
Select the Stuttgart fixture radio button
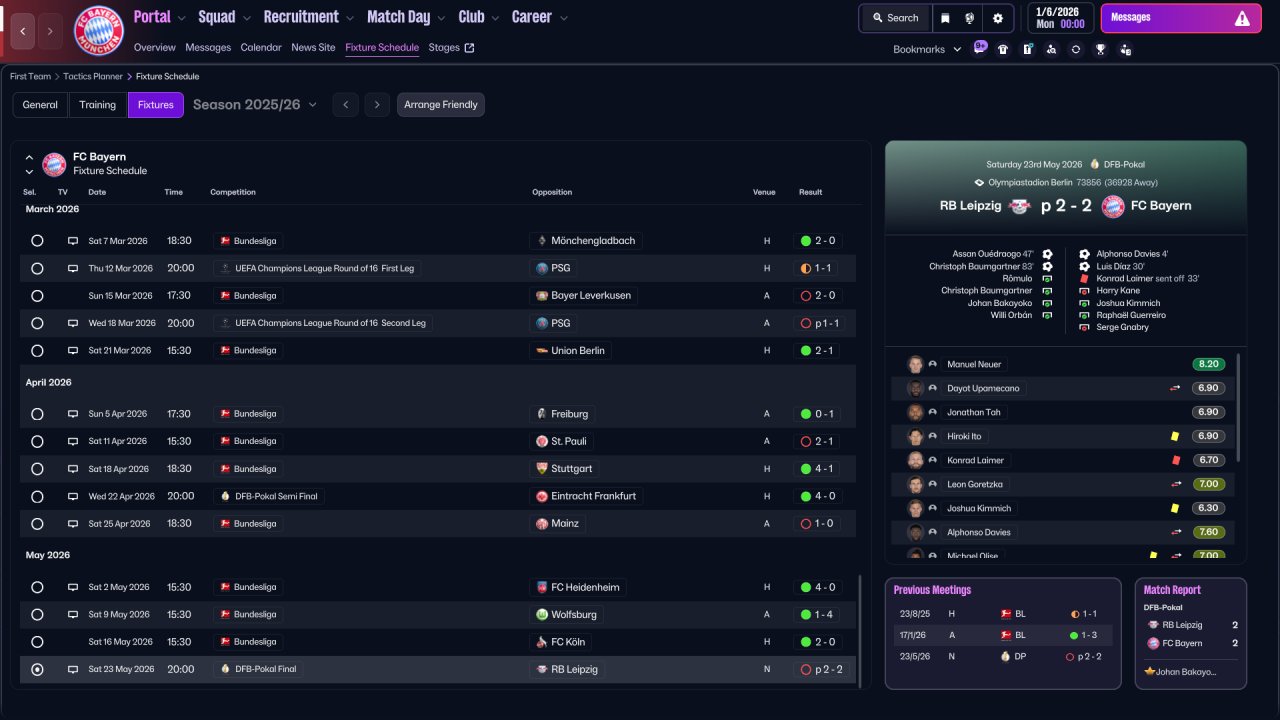37,469
